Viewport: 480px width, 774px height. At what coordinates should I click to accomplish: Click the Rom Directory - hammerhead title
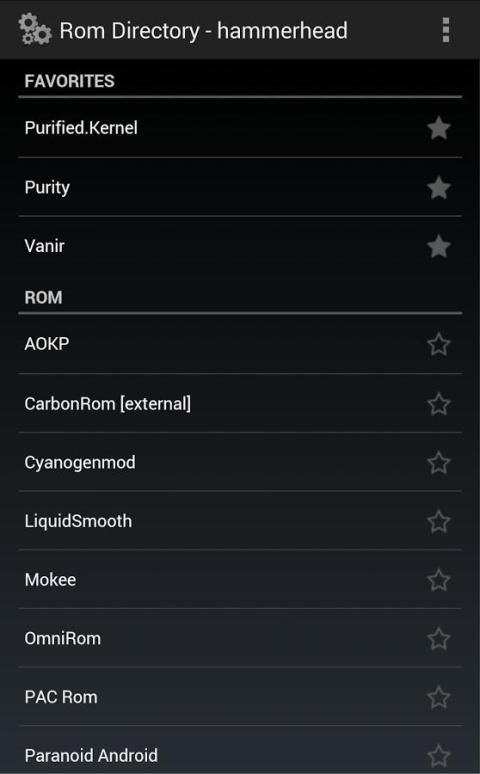click(203, 31)
